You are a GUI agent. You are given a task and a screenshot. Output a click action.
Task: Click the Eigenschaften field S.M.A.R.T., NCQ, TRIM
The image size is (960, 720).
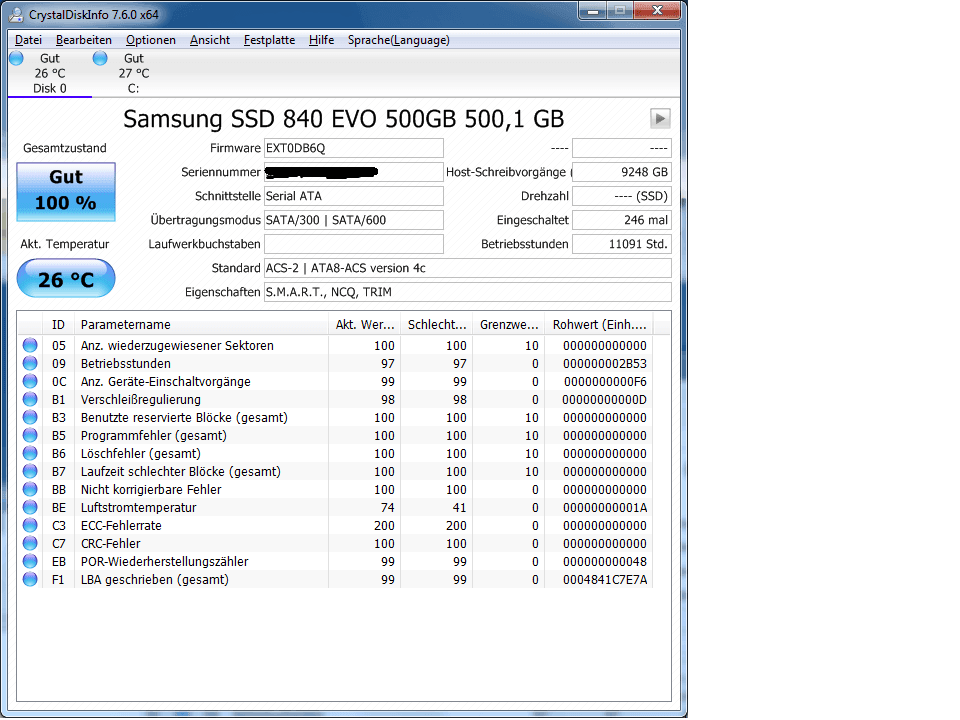[467, 292]
